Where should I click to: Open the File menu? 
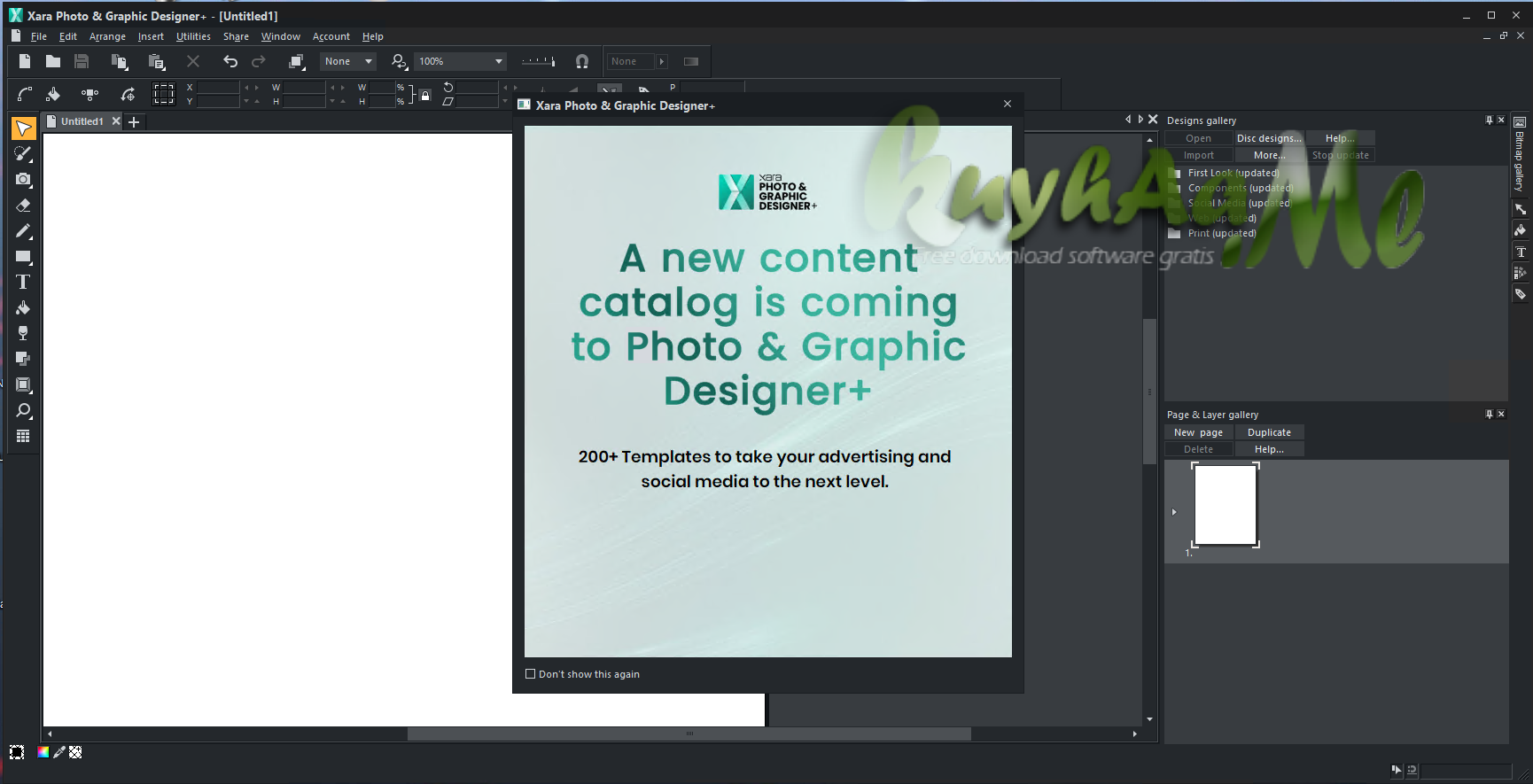[x=38, y=36]
